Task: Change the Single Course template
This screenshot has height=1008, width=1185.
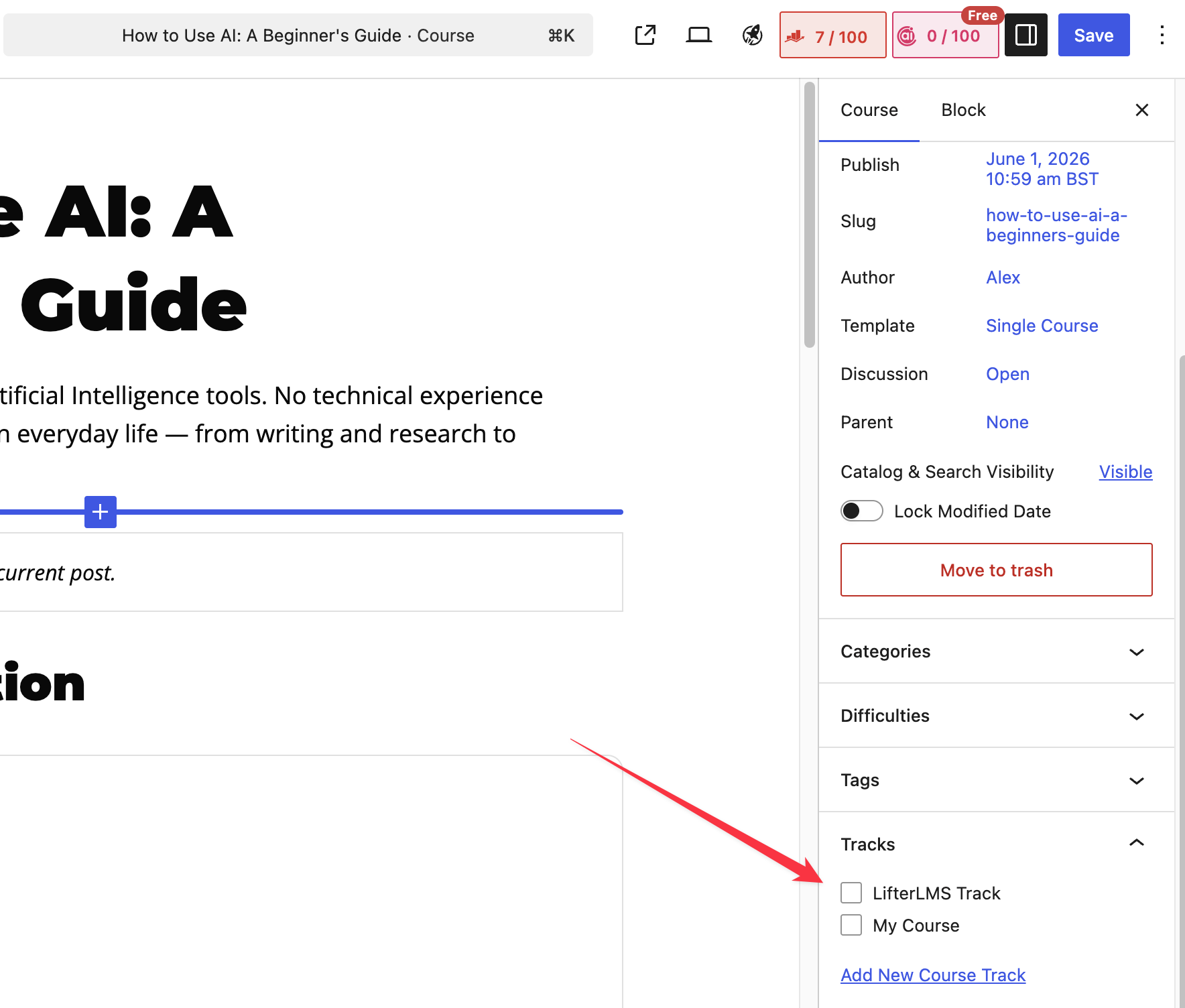Action: click(1042, 326)
